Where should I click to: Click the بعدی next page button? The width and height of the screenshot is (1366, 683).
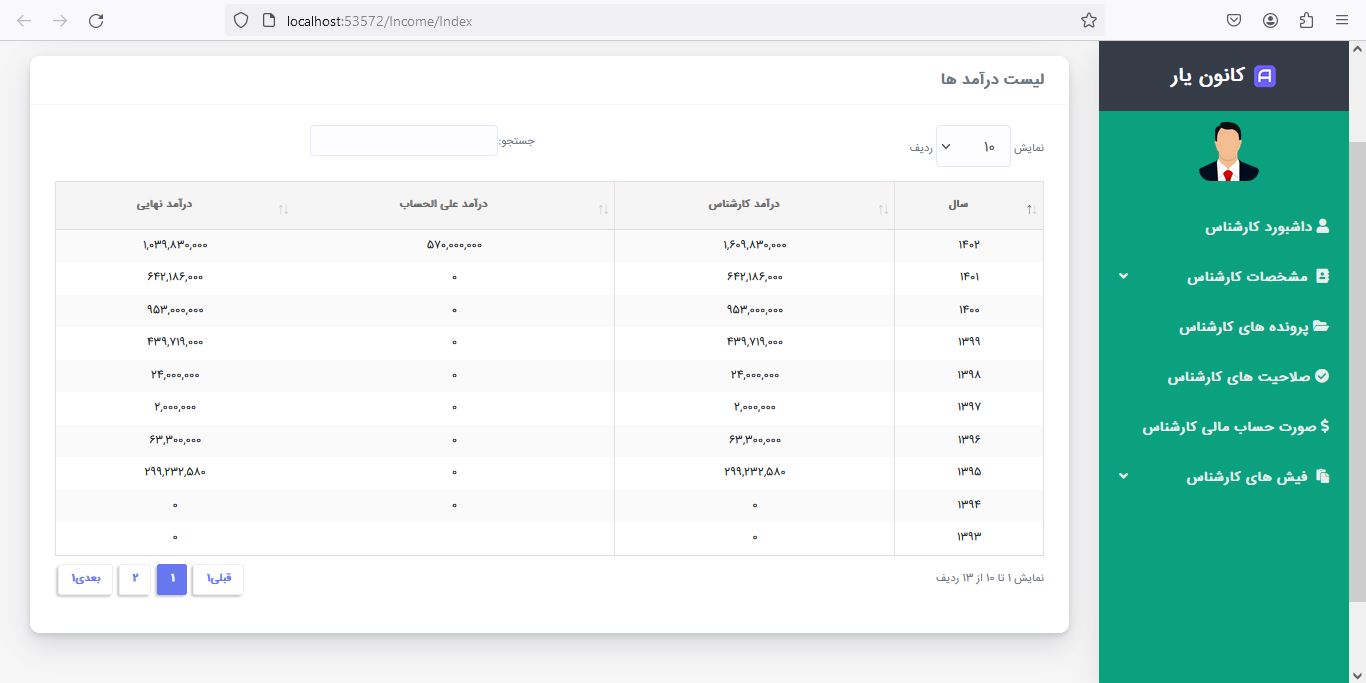click(x=85, y=579)
